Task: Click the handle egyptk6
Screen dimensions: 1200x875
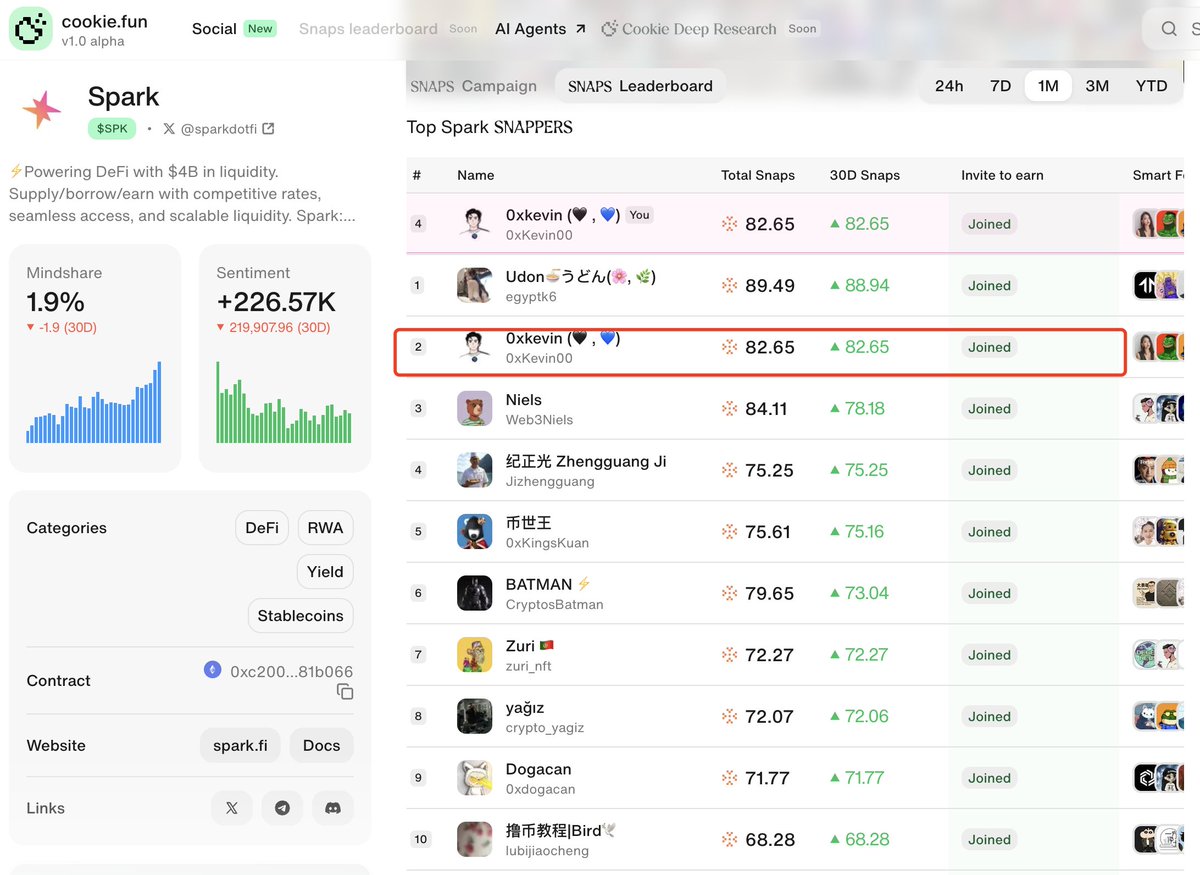Action: click(x=531, y=297)
